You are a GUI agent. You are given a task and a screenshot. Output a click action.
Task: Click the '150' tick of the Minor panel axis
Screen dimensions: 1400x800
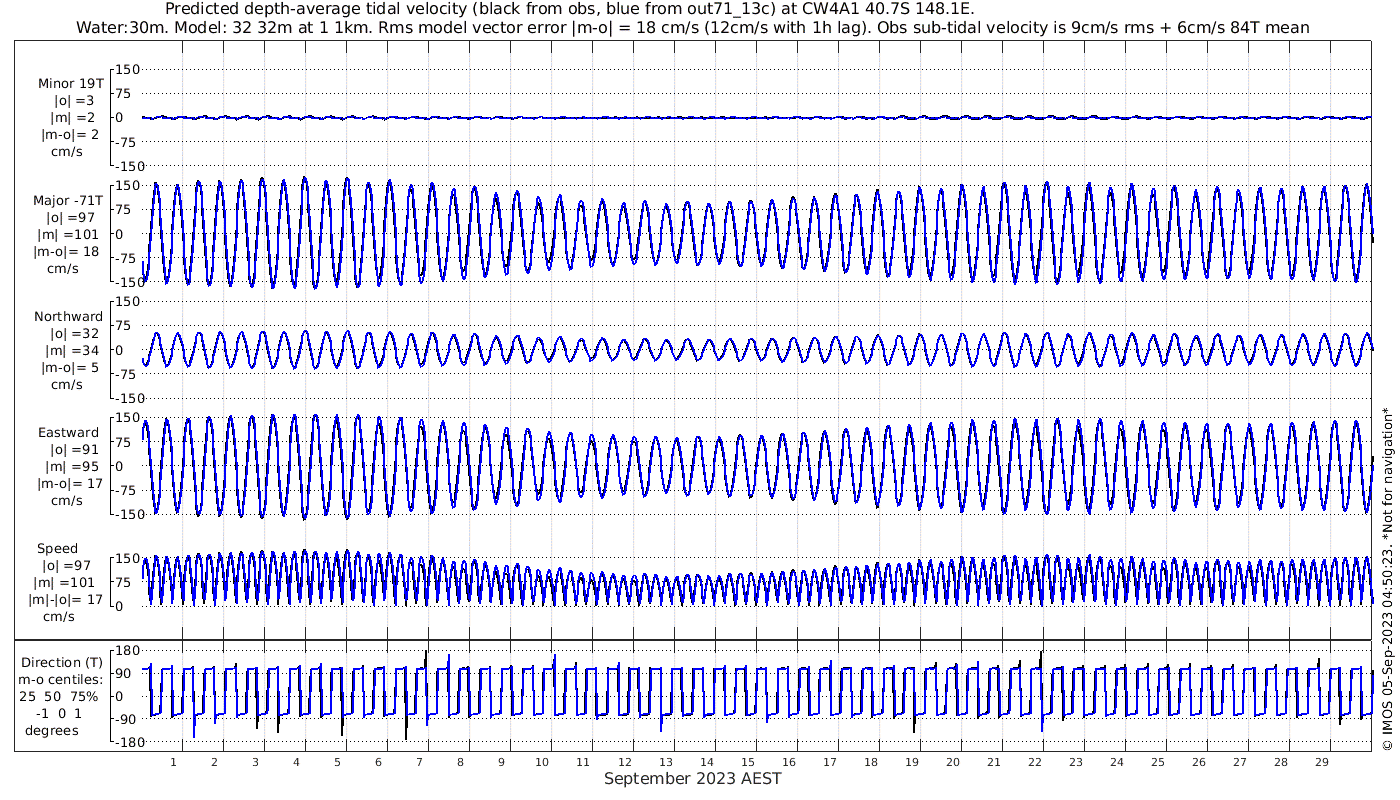[128, 70]
